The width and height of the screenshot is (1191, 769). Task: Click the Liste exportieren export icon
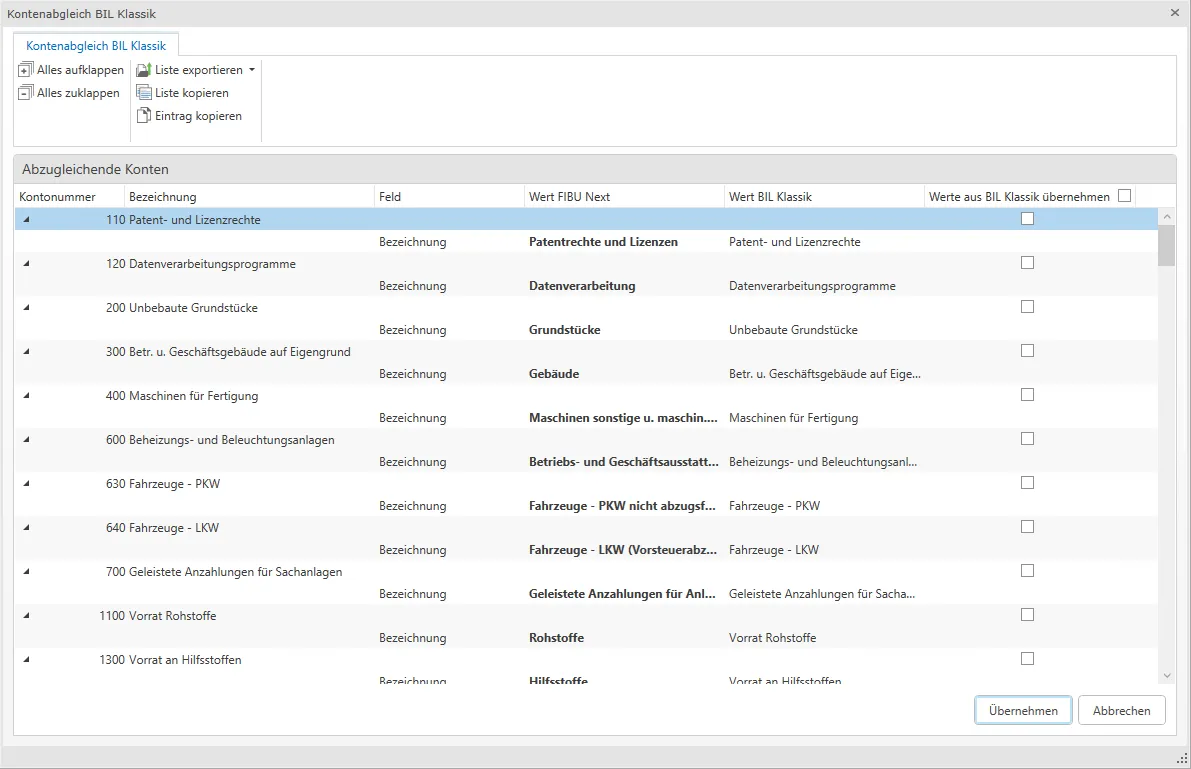(x=144, y=70)
